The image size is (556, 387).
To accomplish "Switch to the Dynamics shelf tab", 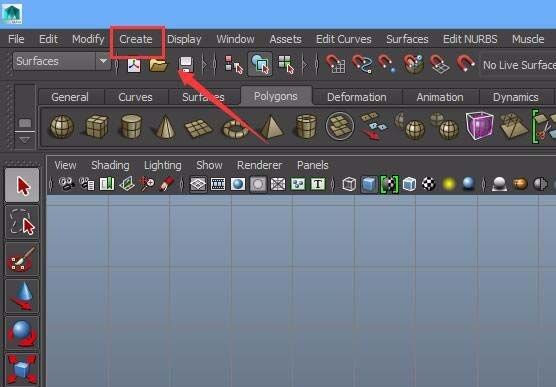I will point(516,97).
